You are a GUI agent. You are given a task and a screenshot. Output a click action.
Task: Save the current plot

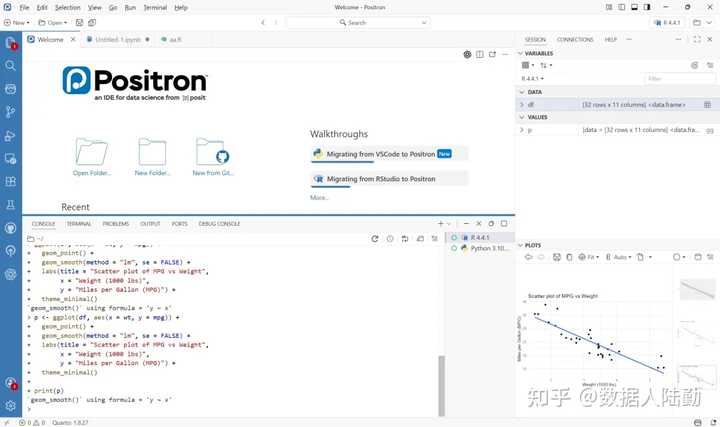[x=557, y=257]
